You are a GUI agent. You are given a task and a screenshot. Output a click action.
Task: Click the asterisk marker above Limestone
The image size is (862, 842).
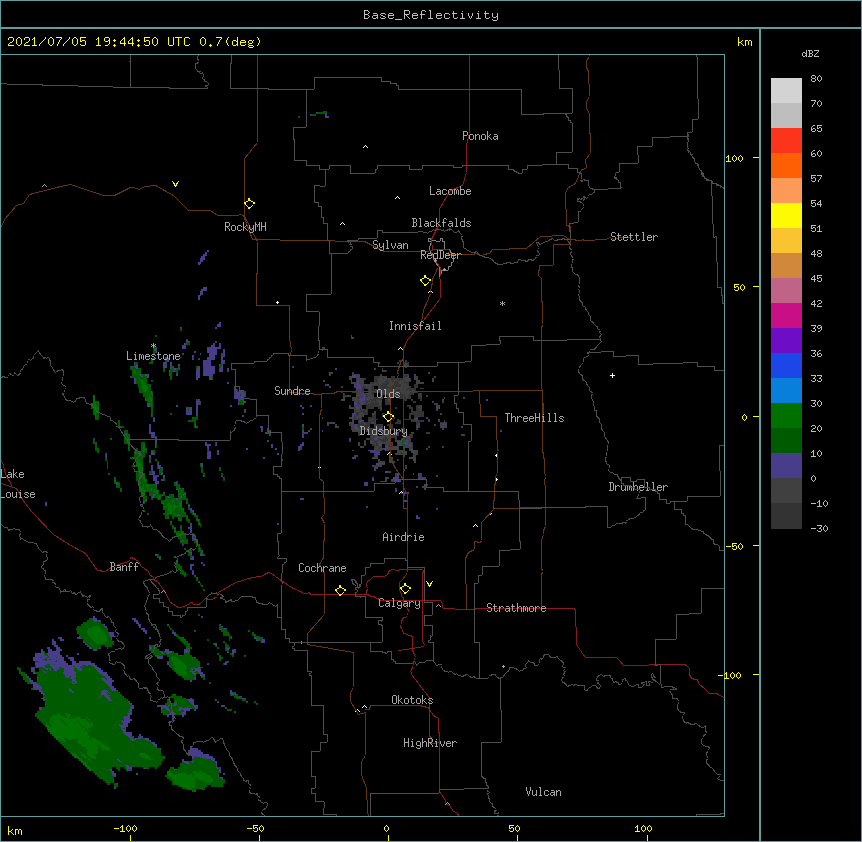pos(153,346)
